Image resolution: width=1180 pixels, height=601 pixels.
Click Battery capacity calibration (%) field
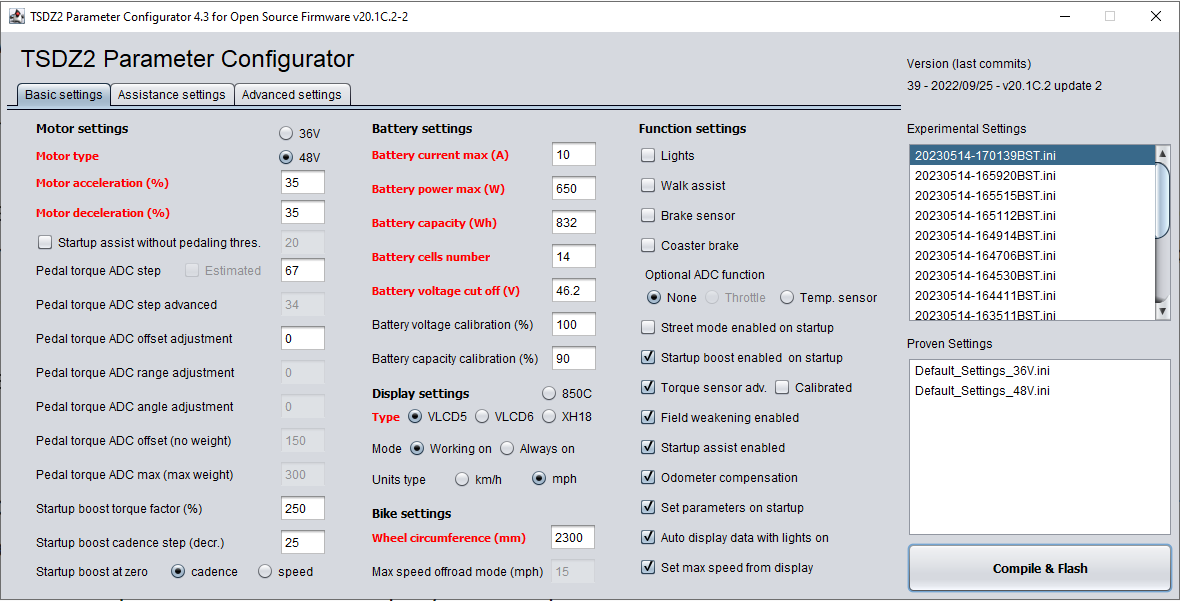pyautogui.click(x=573, y=359)
